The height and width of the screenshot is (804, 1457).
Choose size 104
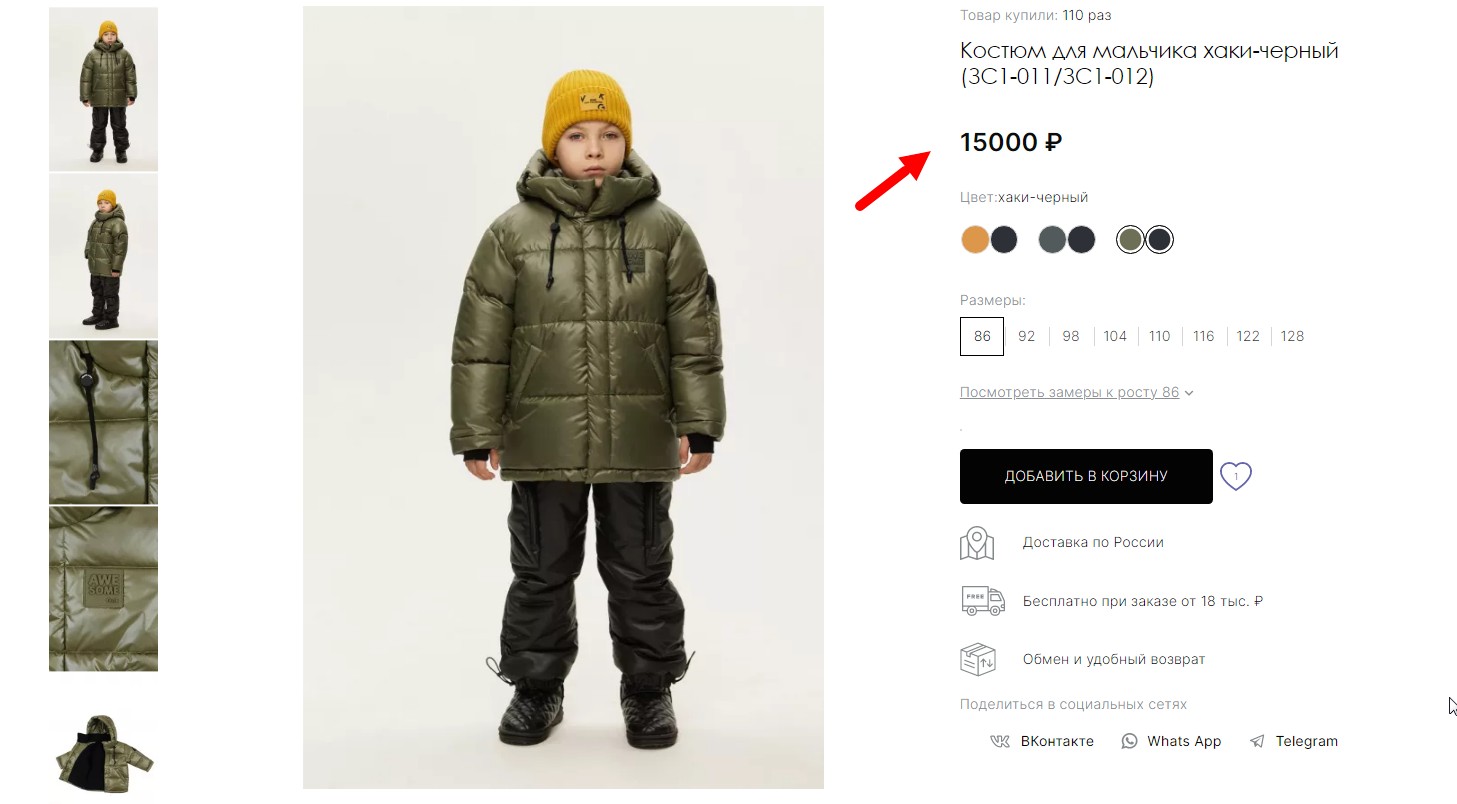point(1115,336)
